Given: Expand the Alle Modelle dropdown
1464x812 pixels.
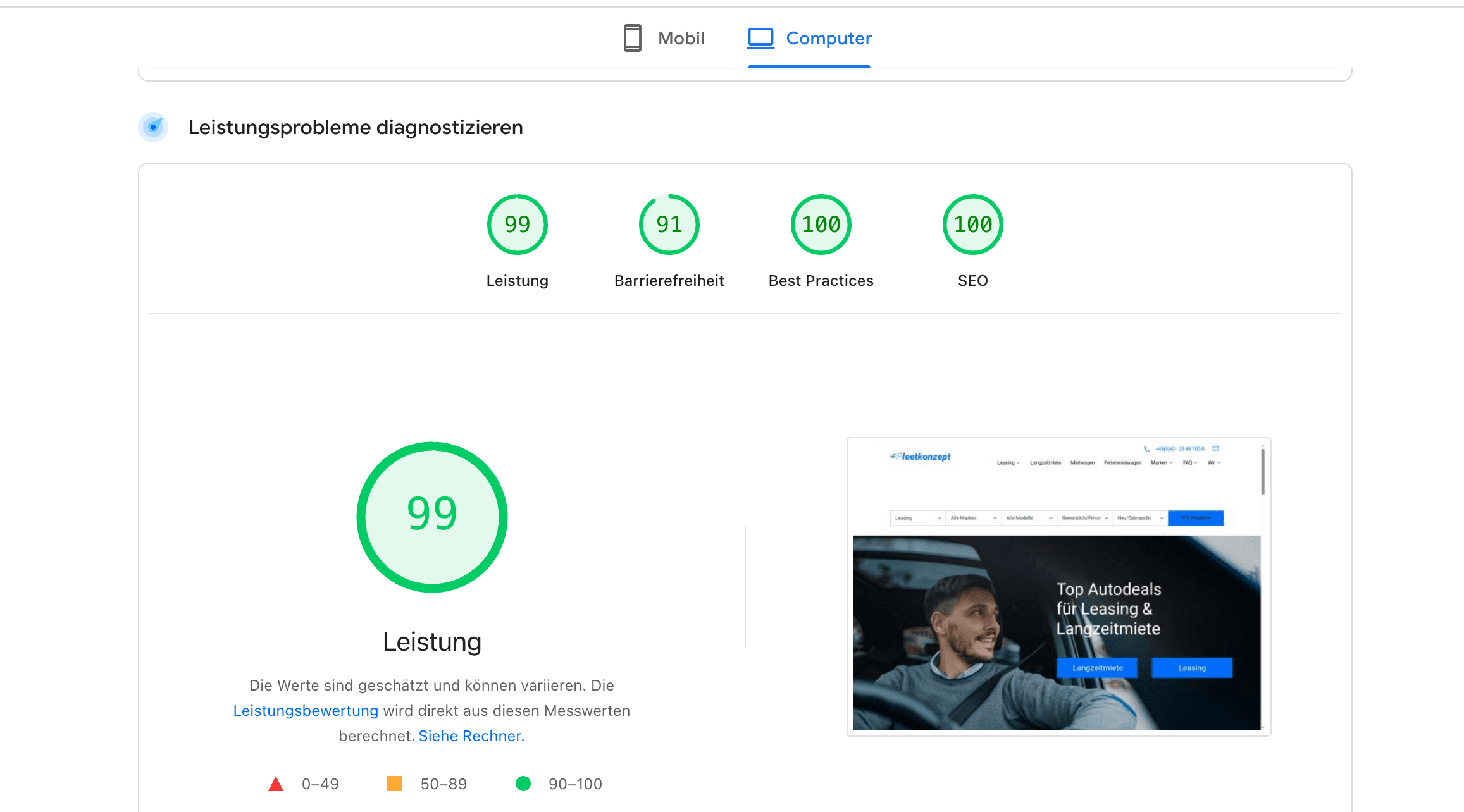Looking at the screenshot, I should 1028,518.
